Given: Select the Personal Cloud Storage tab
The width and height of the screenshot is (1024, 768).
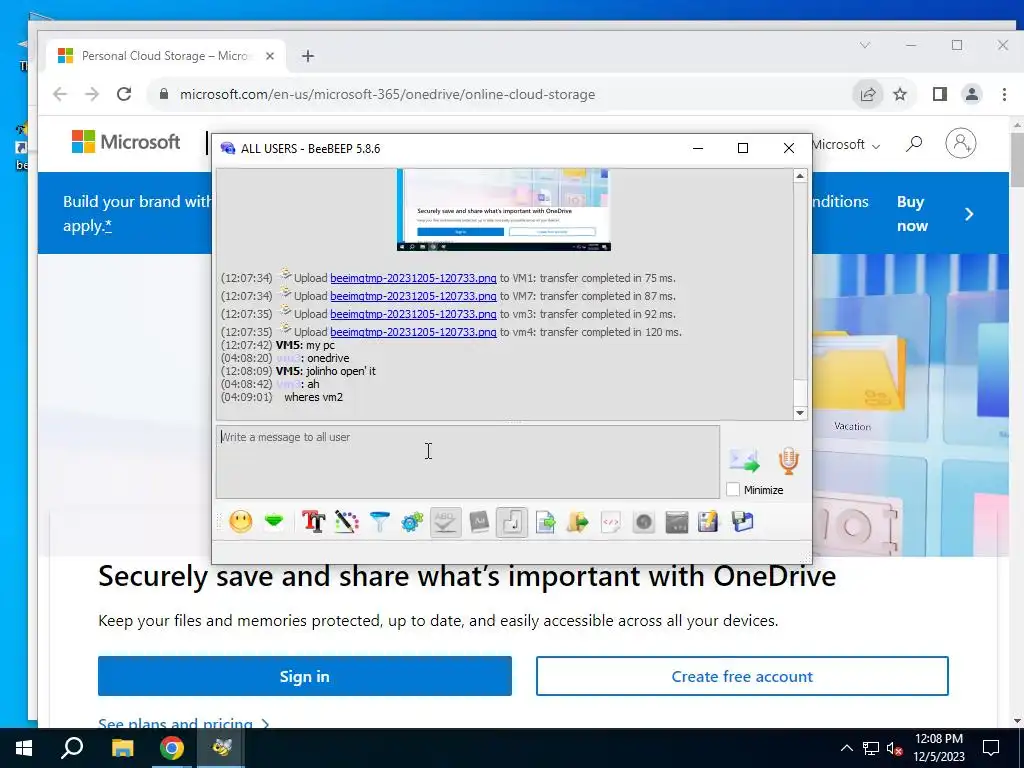Looking at the screenshot, I should click(x=166, y=56).
